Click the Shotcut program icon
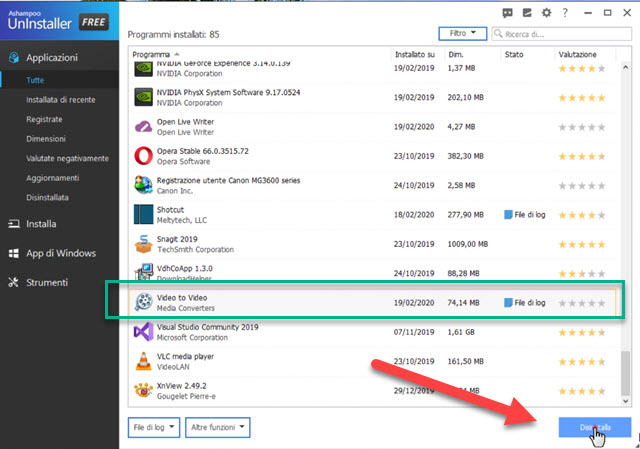This screenshot has width=640, height=449. (144, 215)
